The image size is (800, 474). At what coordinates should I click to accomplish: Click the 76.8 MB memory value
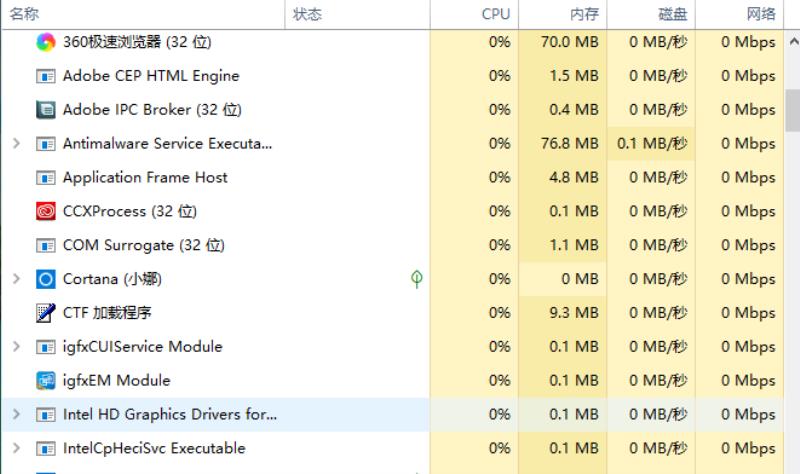tap(569, 144)
